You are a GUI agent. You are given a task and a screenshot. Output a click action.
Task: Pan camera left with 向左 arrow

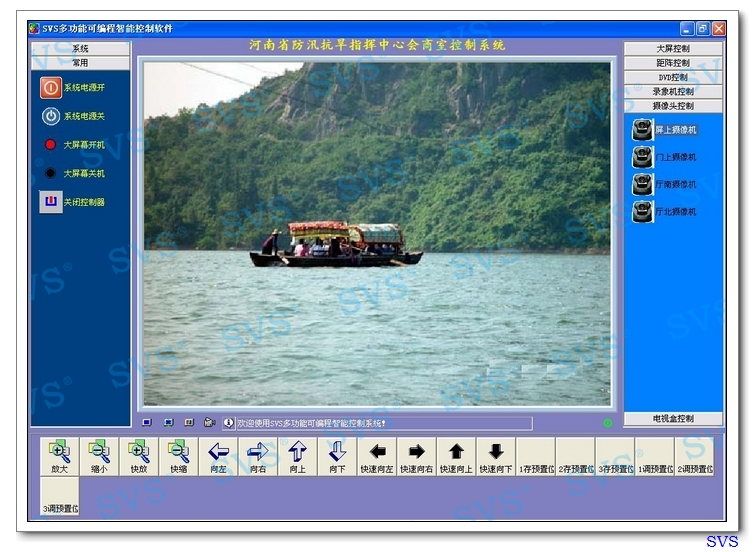click(x=218, y=456)
